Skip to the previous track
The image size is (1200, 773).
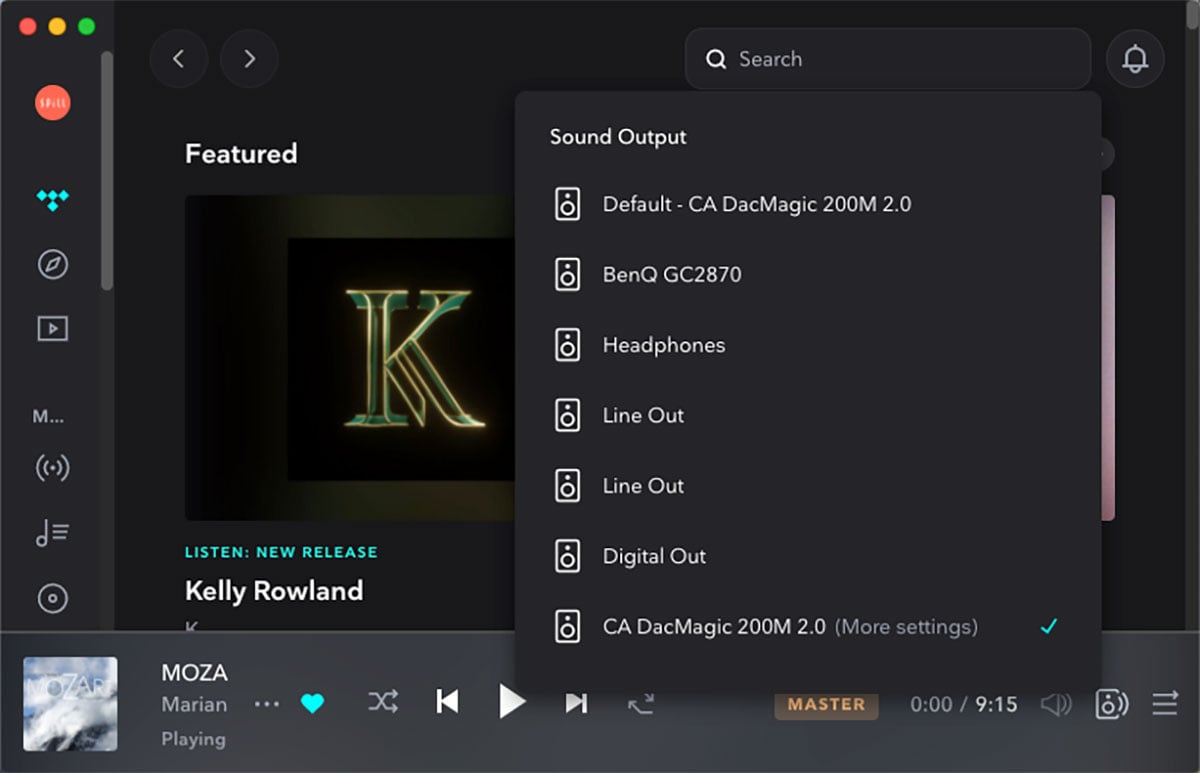point(447,702)
